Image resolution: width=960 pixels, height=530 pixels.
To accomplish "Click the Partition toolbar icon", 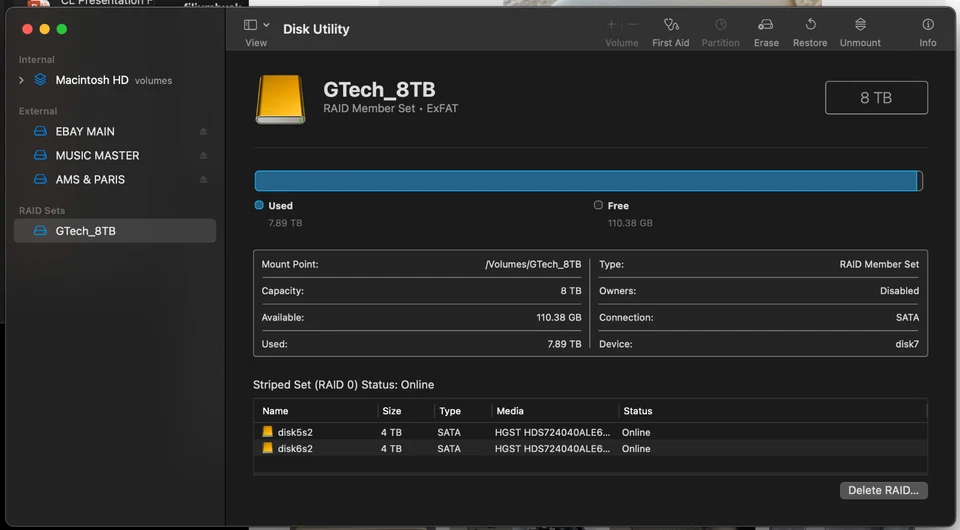I will click(721, 24).
